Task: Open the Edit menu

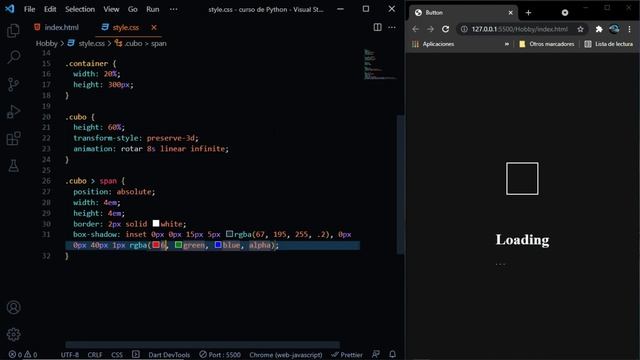Action: tap(50, 9)
